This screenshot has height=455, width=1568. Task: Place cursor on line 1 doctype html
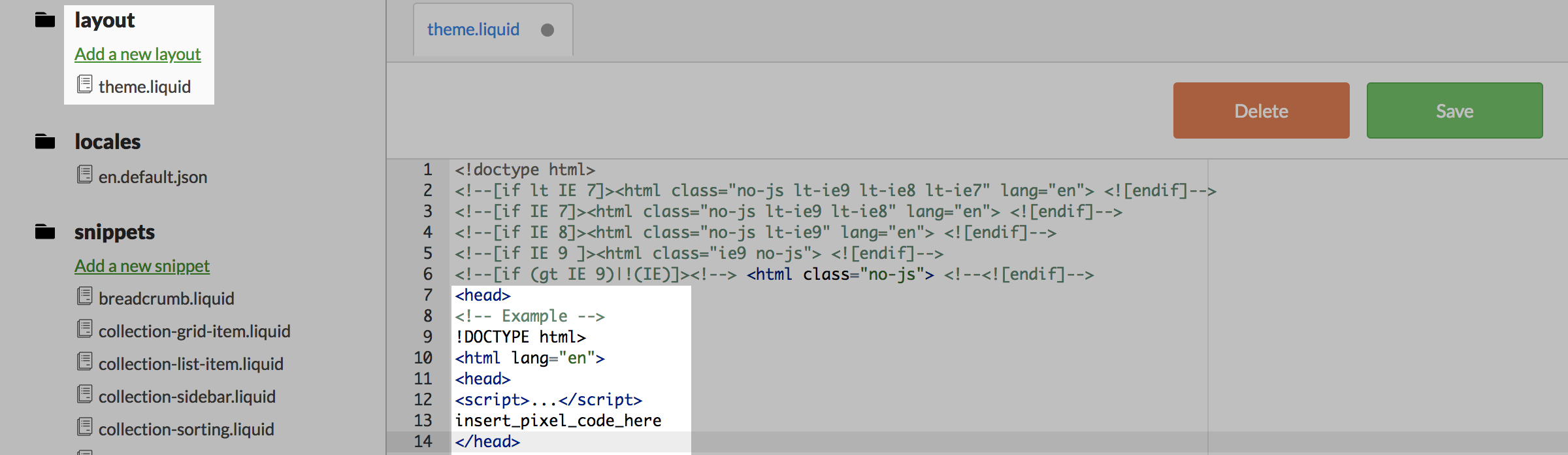[525, 169]
